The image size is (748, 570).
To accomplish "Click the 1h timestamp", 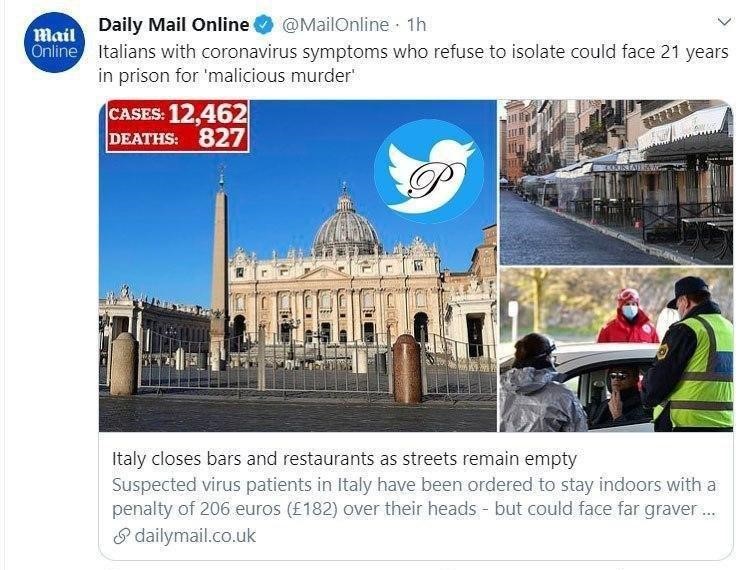I will pyautogui.click(x=416, y=25).
